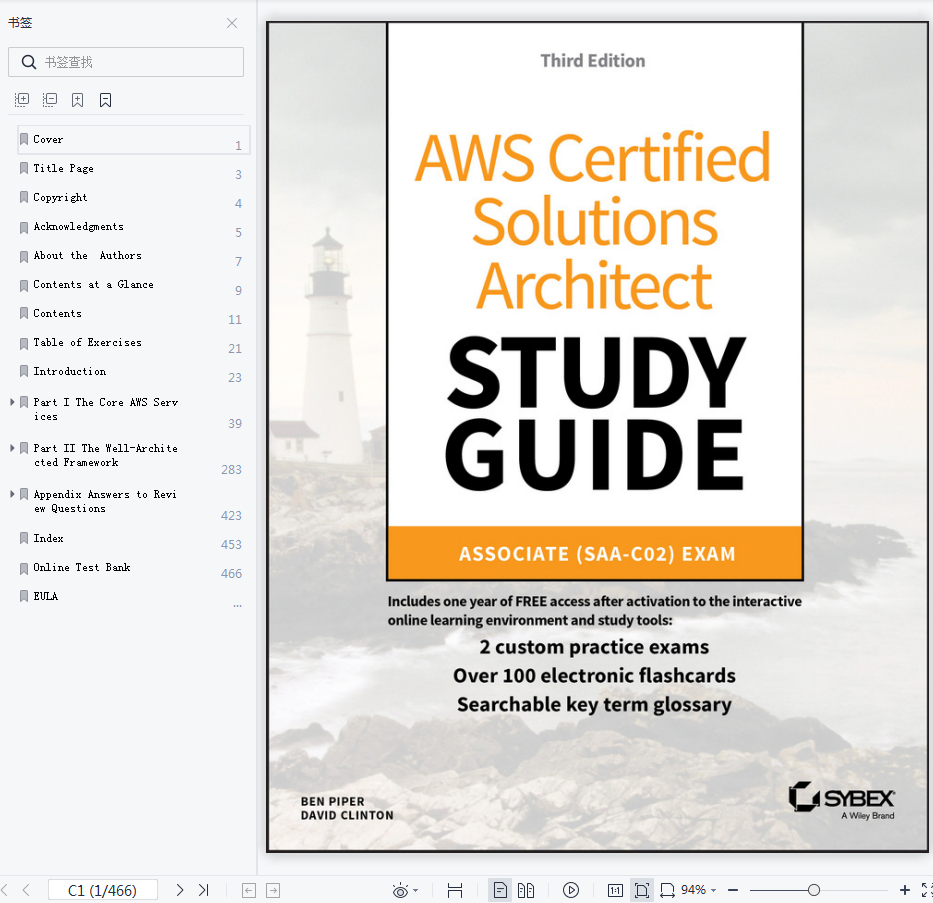Click the bookmark icon beside Copyright
Viewport: 933px width, 903px height.
coord(24,197)
